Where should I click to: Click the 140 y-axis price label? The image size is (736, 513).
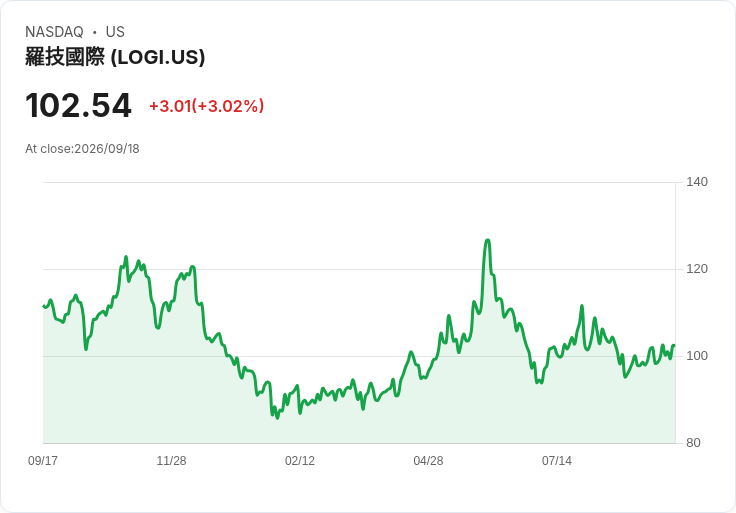697,182
